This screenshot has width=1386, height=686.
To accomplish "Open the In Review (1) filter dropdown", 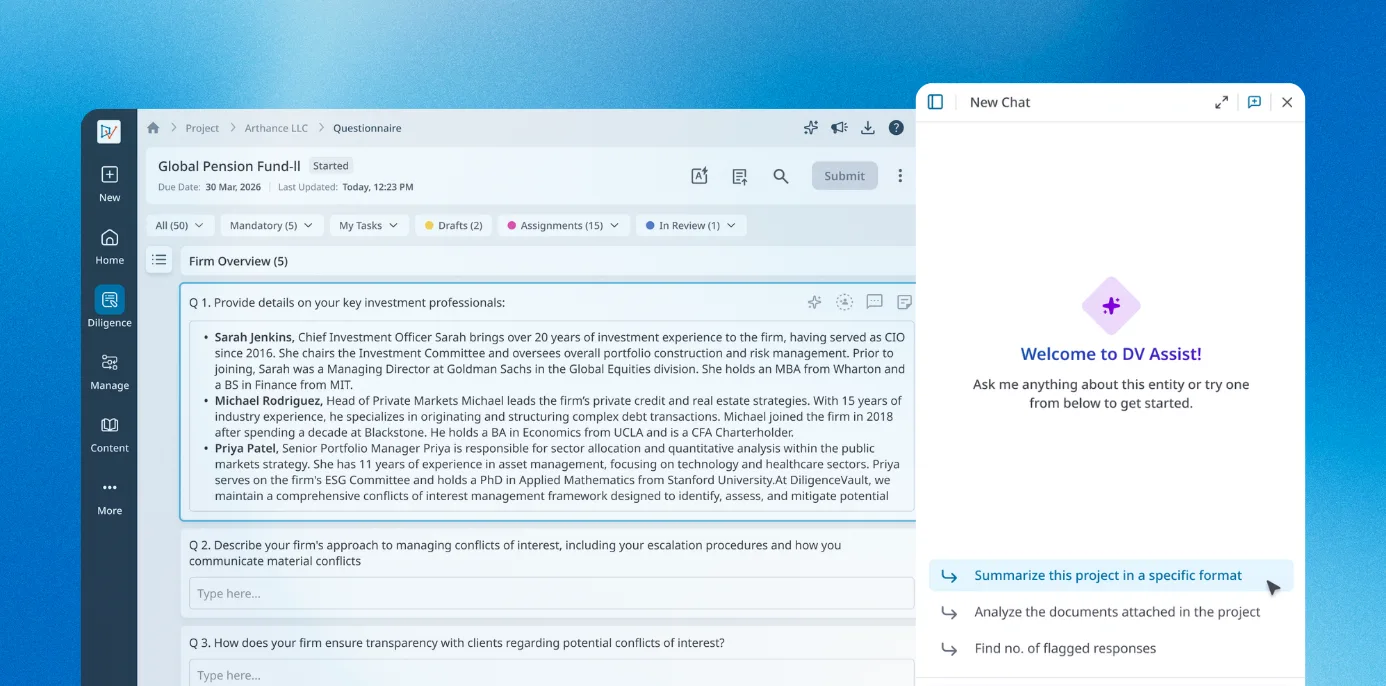I will pos(691,226).
